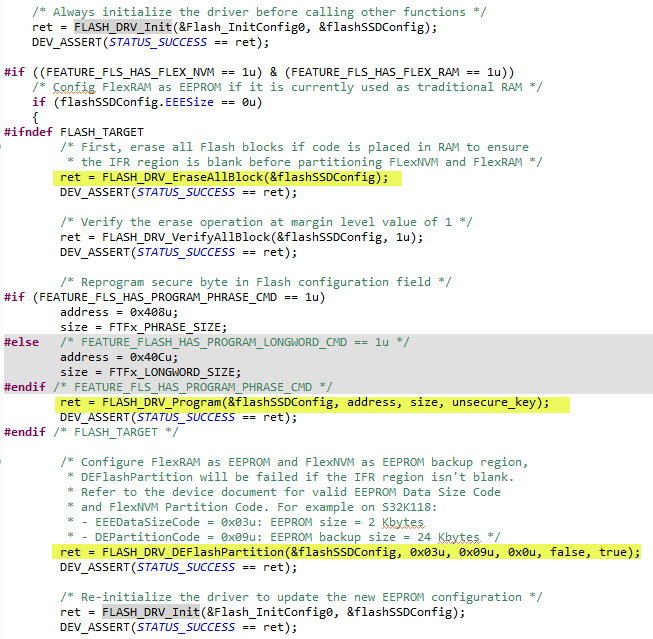Viewport: 653px width, 639px height.
Task: Click 'size = FTFx_LONGWORD_SIZE;' line
Action: pyautogui.click(x=150, y=372)
